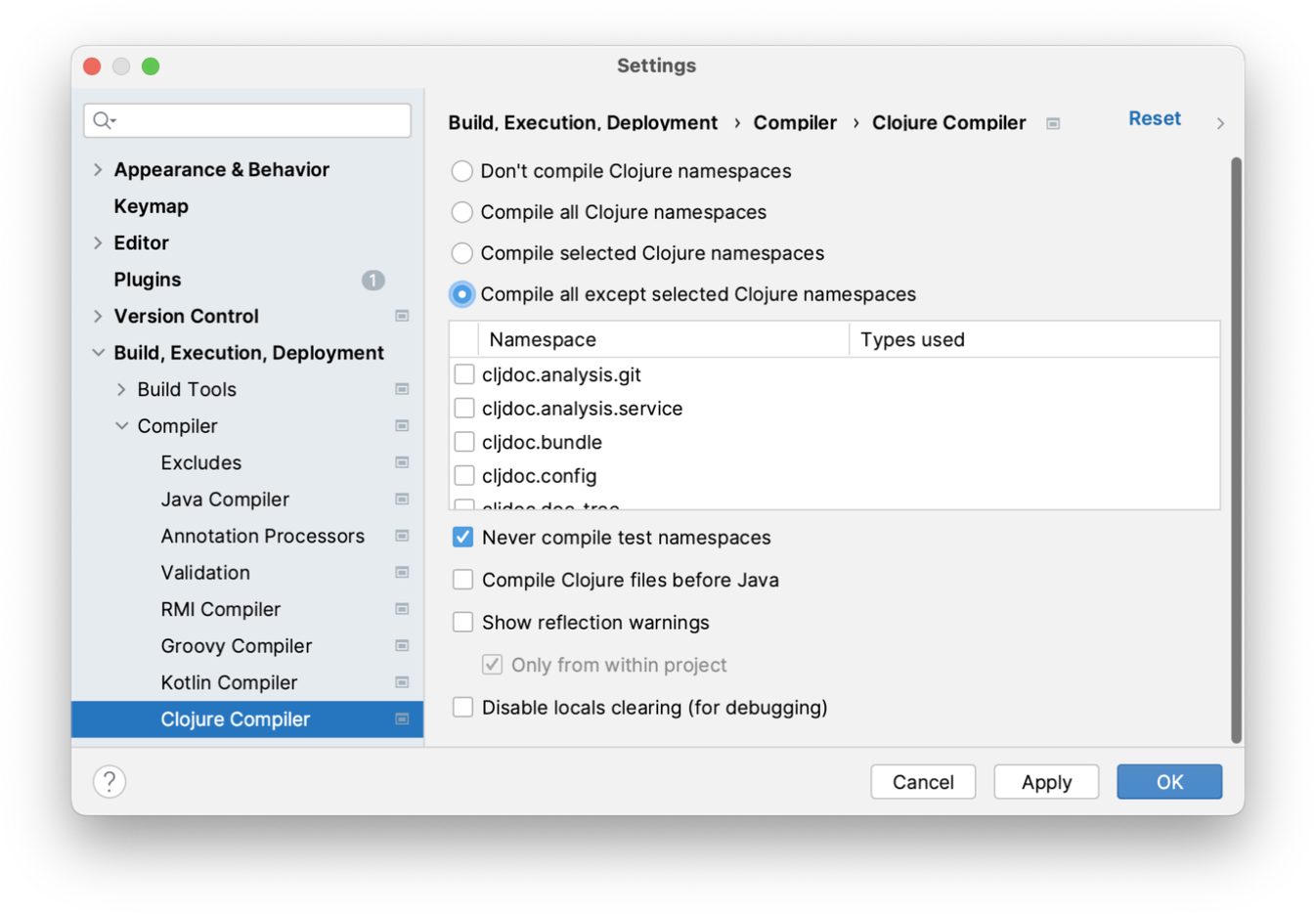
Task: Click the search magnifier icon in settings
Action: [104, 120]
